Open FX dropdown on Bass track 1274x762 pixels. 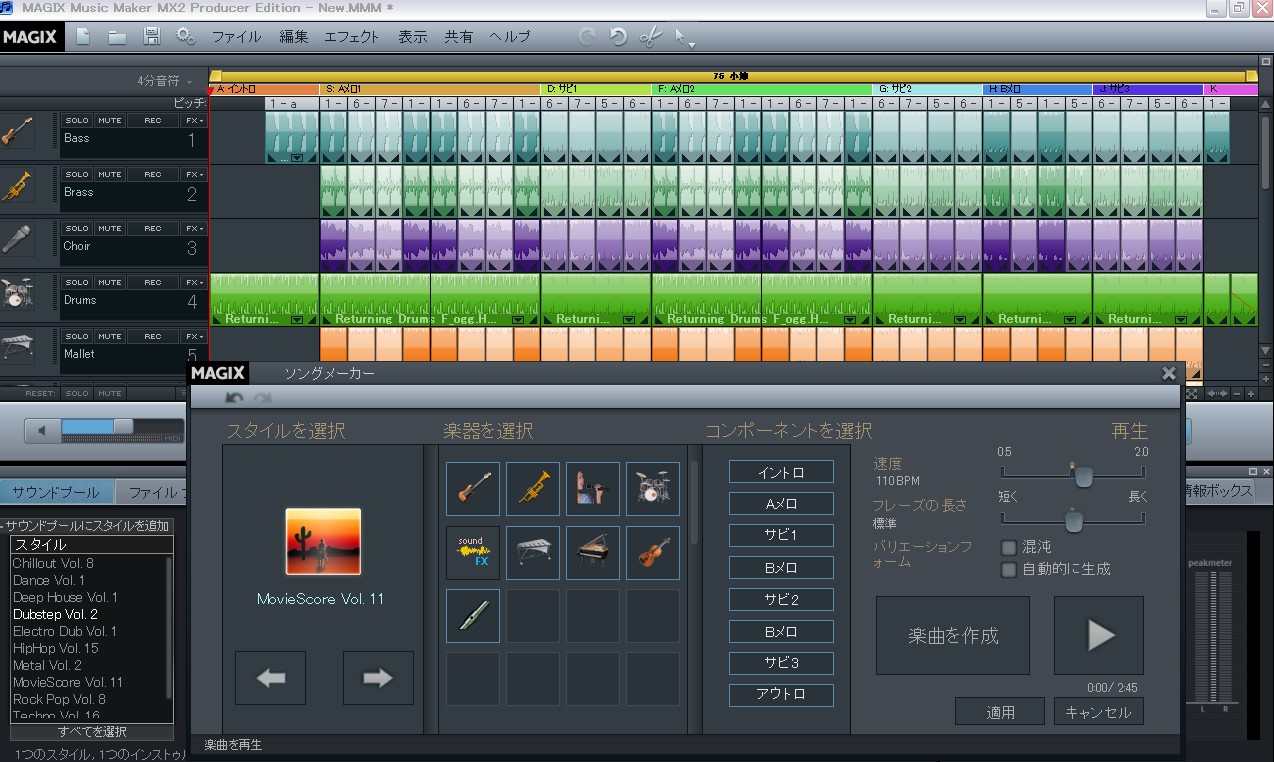click(x=193, y=120)
